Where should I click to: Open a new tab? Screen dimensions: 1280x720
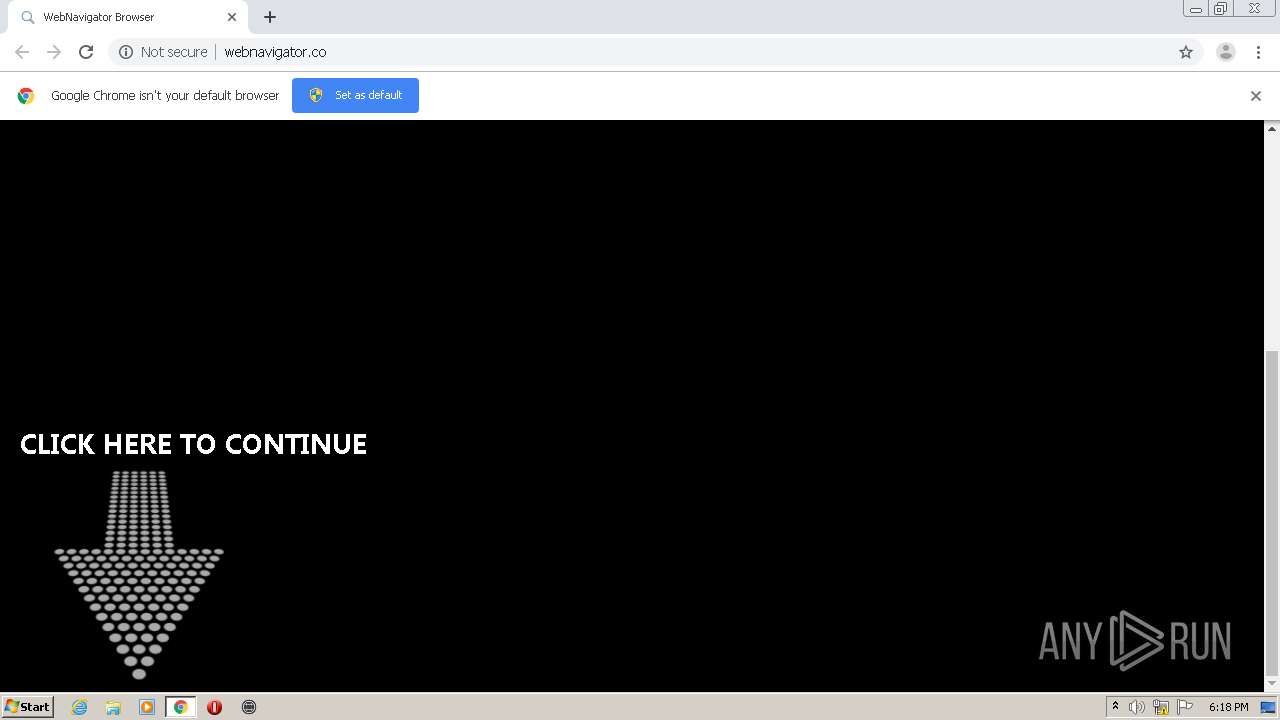pyautogui.click(x=270, y=17)
